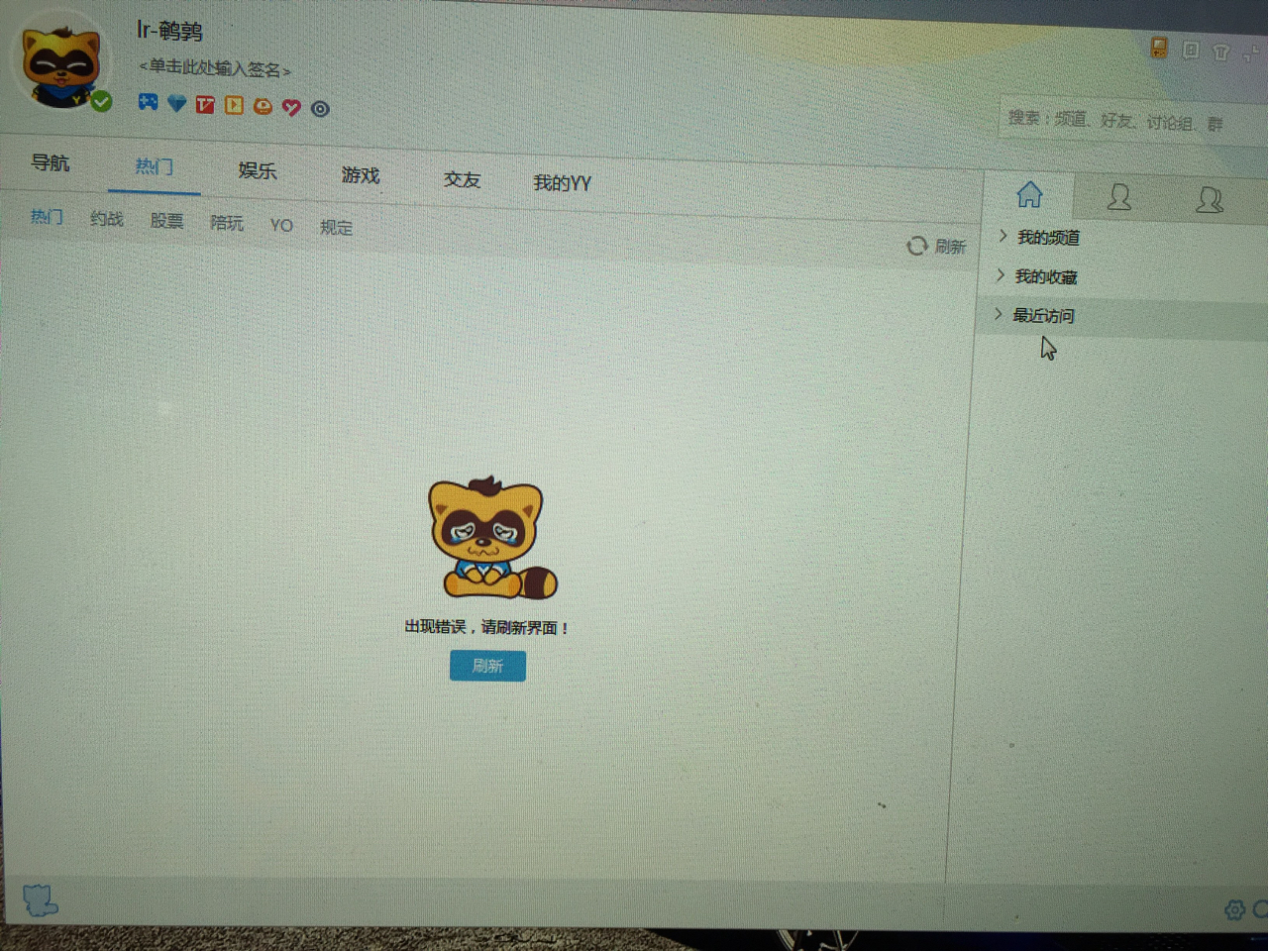Open the T-shirt skin icon

point(1221,53)
